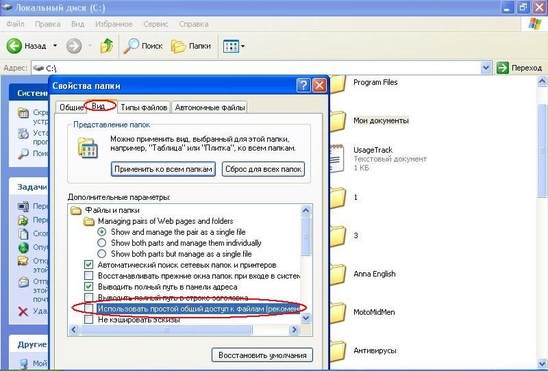The image size is (548, 371).
Task: Click Восстановить умолчания button
Action: [x=262, y=355]
